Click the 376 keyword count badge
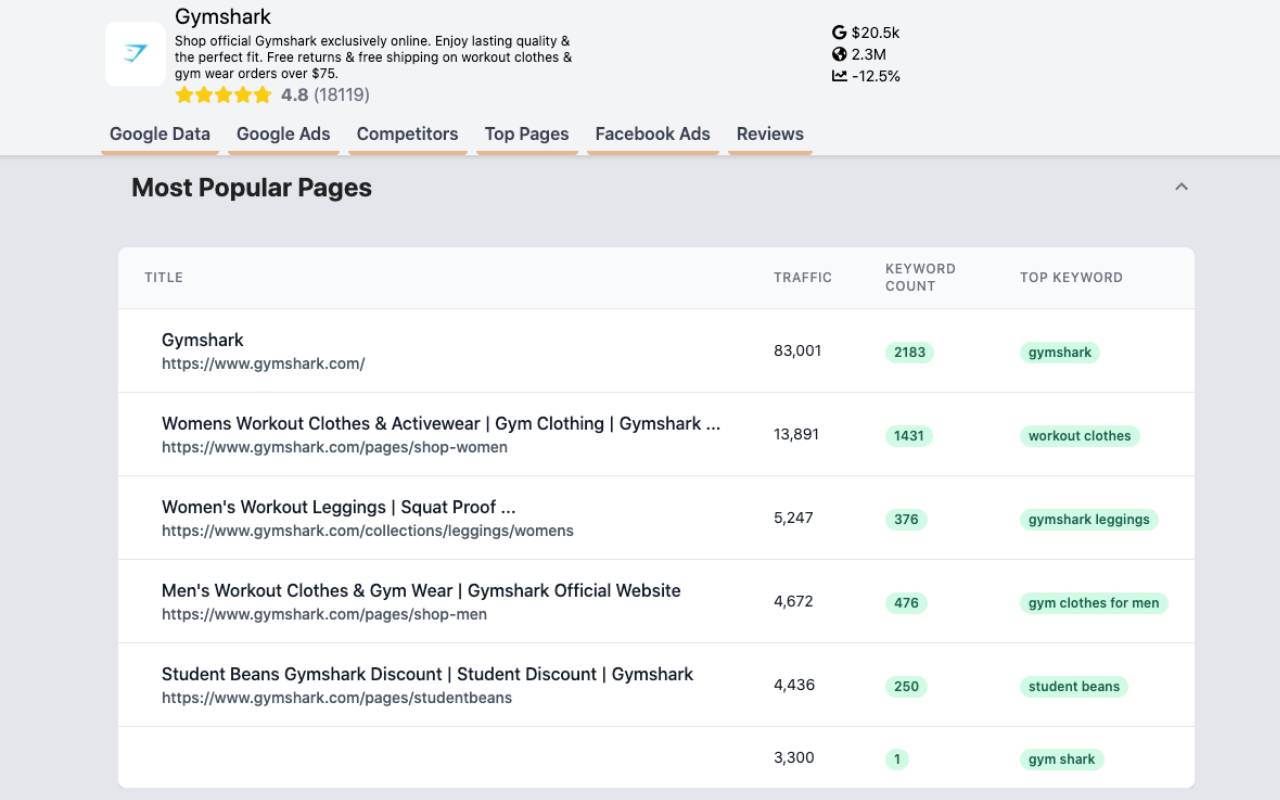 [906, 519]
